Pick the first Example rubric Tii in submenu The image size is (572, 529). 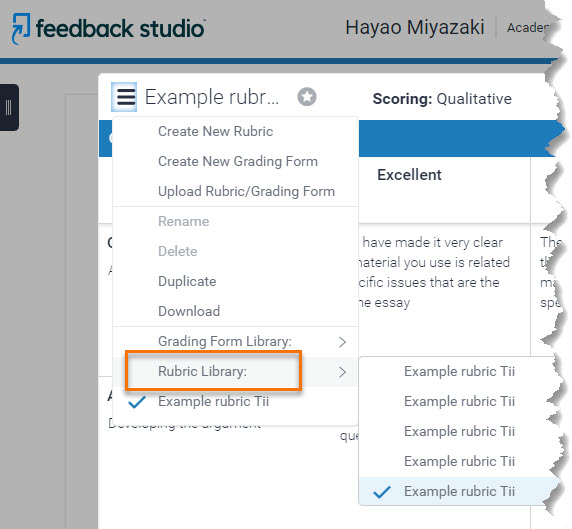coord(459,371)
